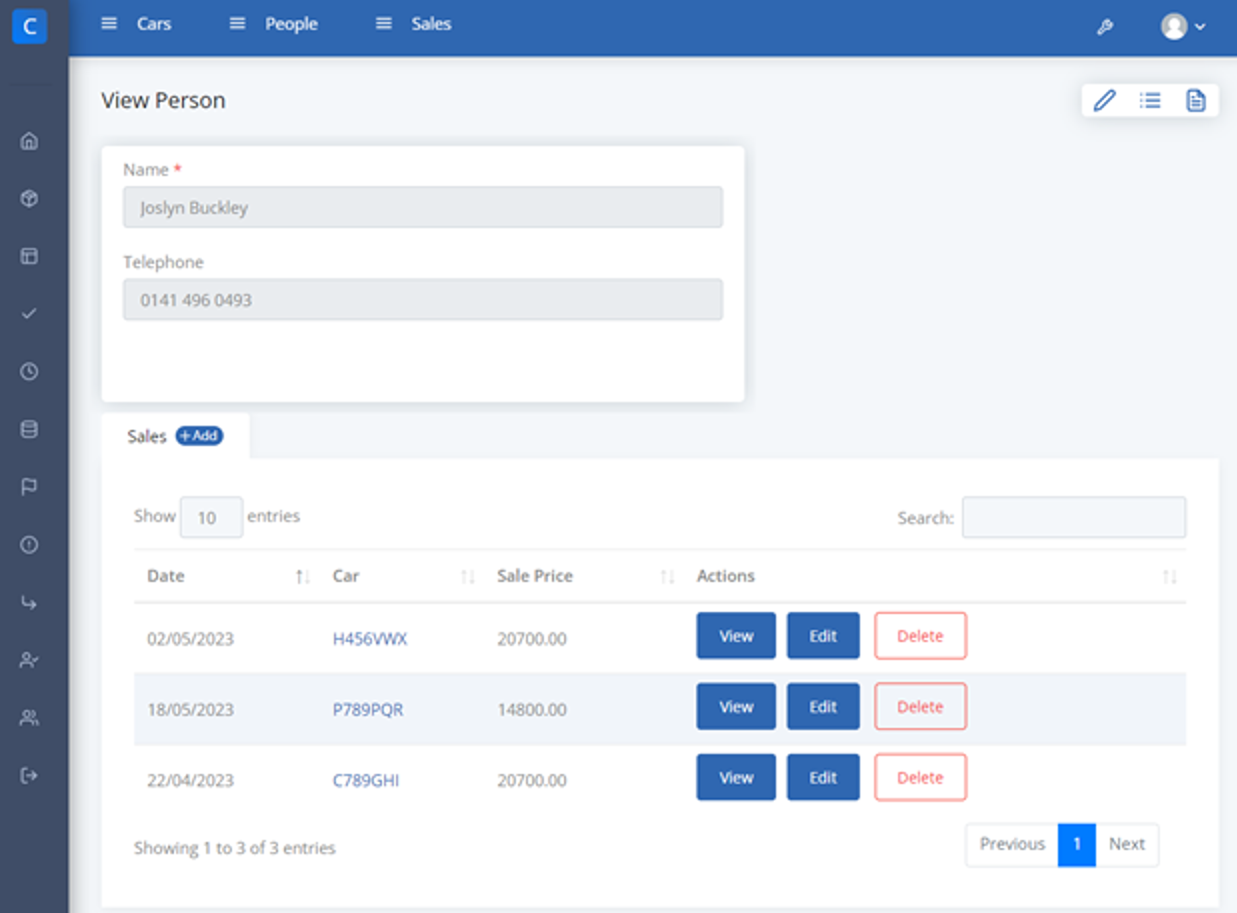Select the flag icon in the sidebar

tap(30, 487)
